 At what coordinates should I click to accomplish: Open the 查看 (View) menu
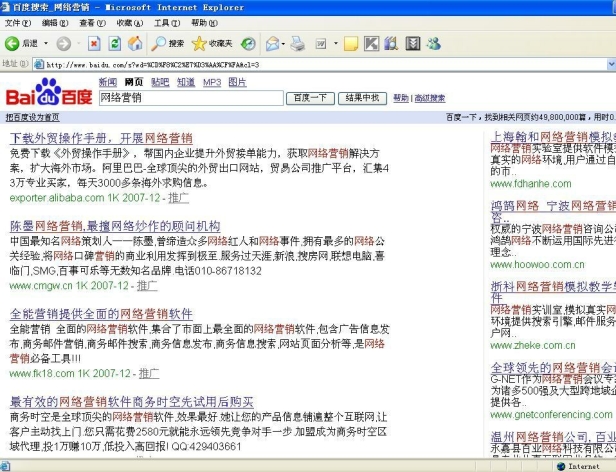[92, 23]
